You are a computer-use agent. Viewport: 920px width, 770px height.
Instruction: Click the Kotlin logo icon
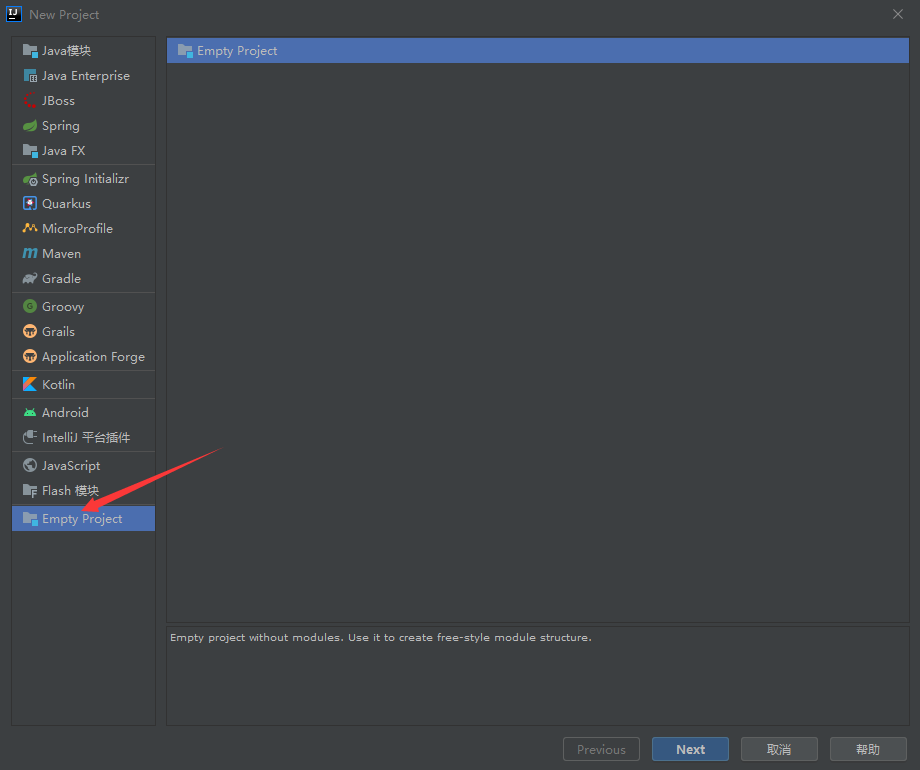30,384
